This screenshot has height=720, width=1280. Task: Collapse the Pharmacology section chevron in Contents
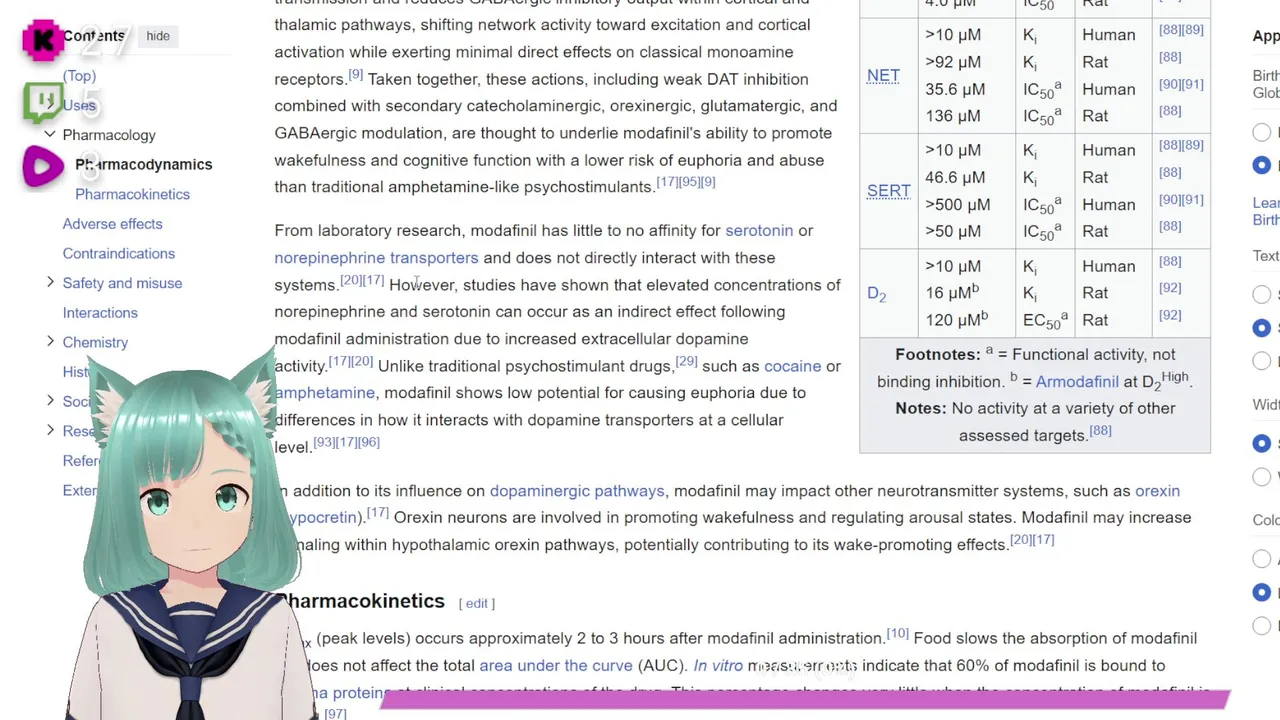(x=50, y=134)
